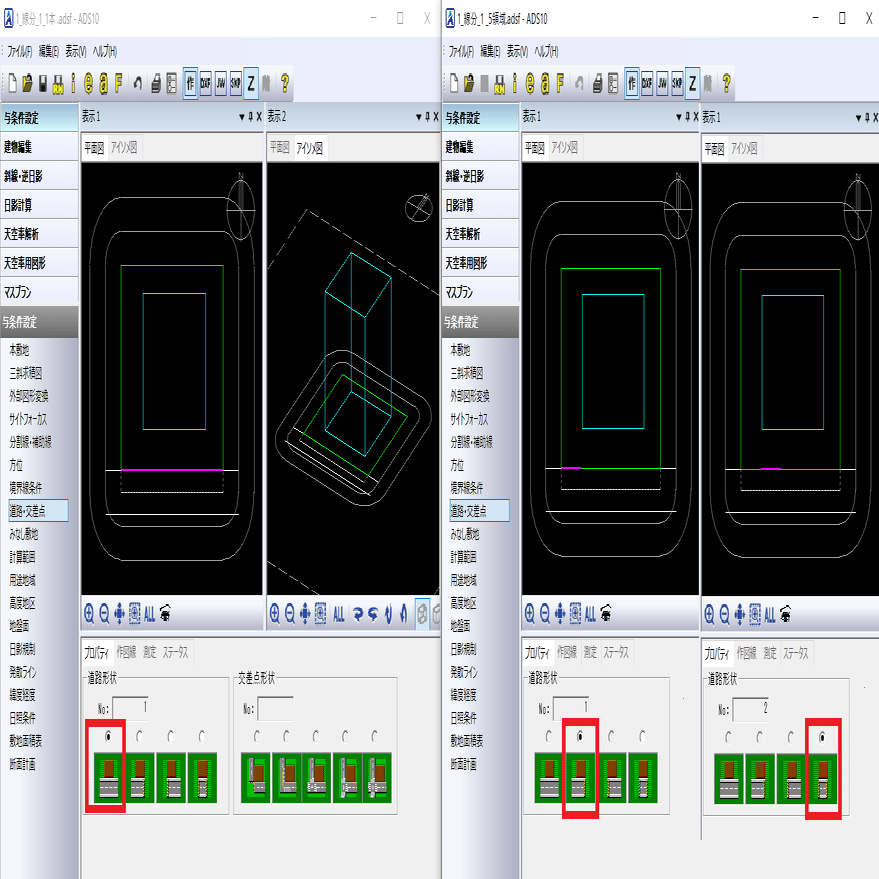This screenshot has height=879, width=879.
Task: Click New file icon in left window toolbar
Action: (12, 84)
